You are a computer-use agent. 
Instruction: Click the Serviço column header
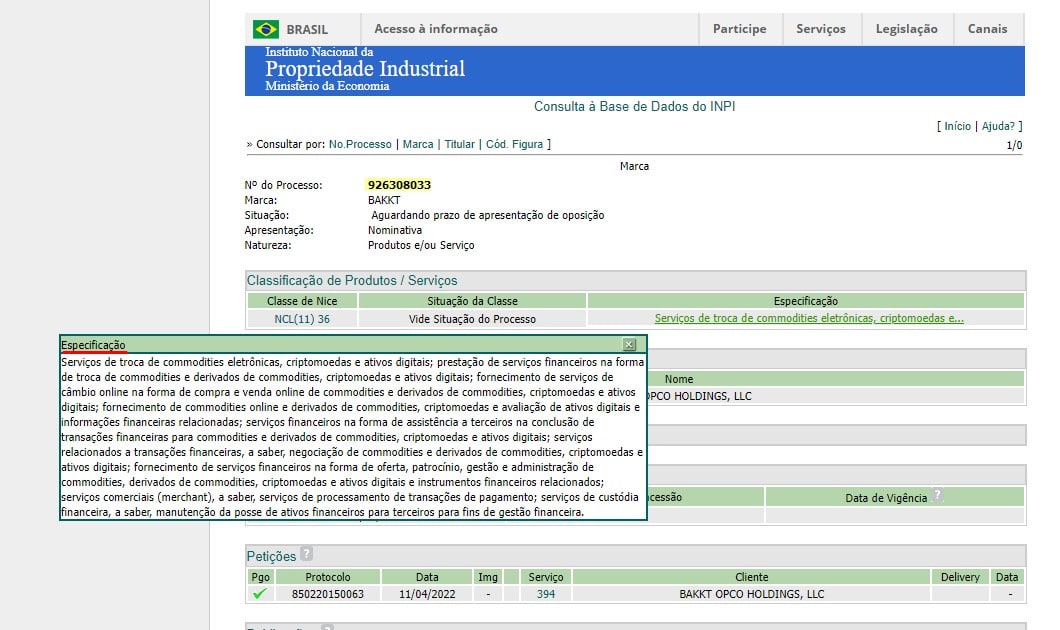pos(546,577)
